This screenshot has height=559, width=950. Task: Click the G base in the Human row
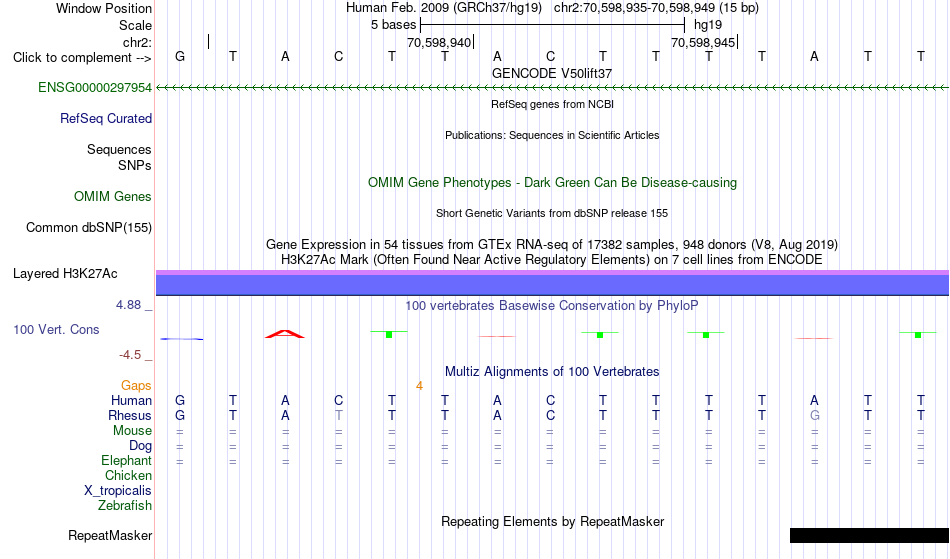[180, 400]
